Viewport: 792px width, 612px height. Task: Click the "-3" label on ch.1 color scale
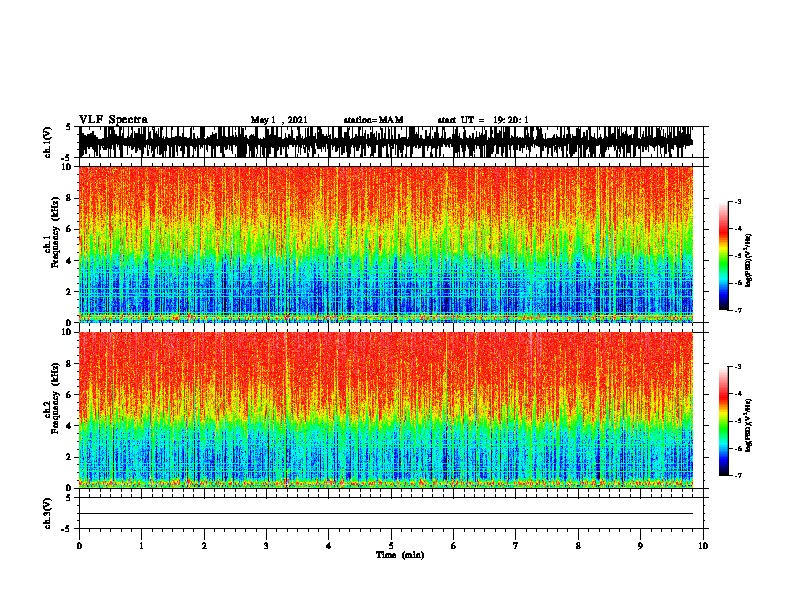pos(738,201)
